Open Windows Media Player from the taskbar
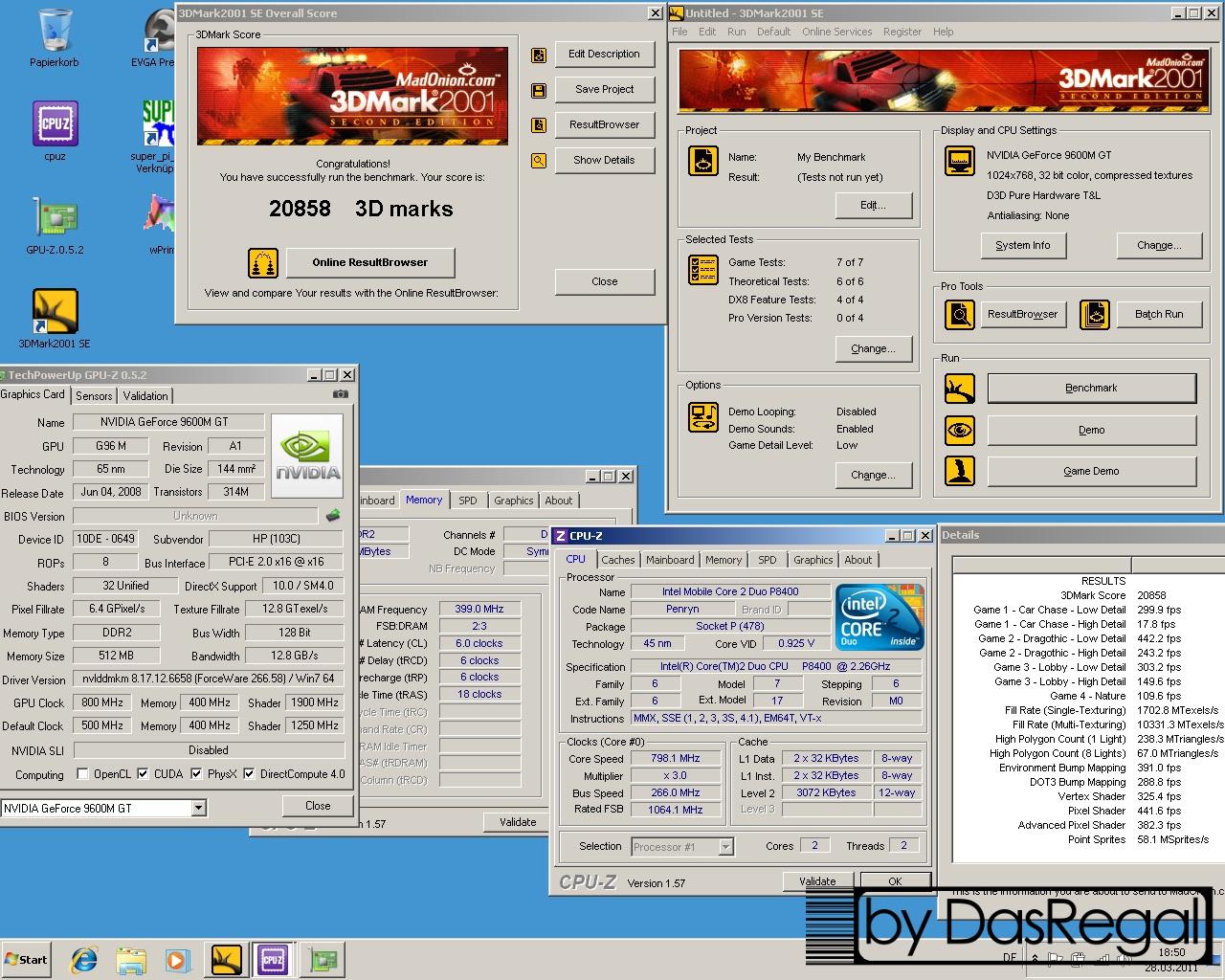Viewport: 1225px width, 980px height. tap(178, 959)
